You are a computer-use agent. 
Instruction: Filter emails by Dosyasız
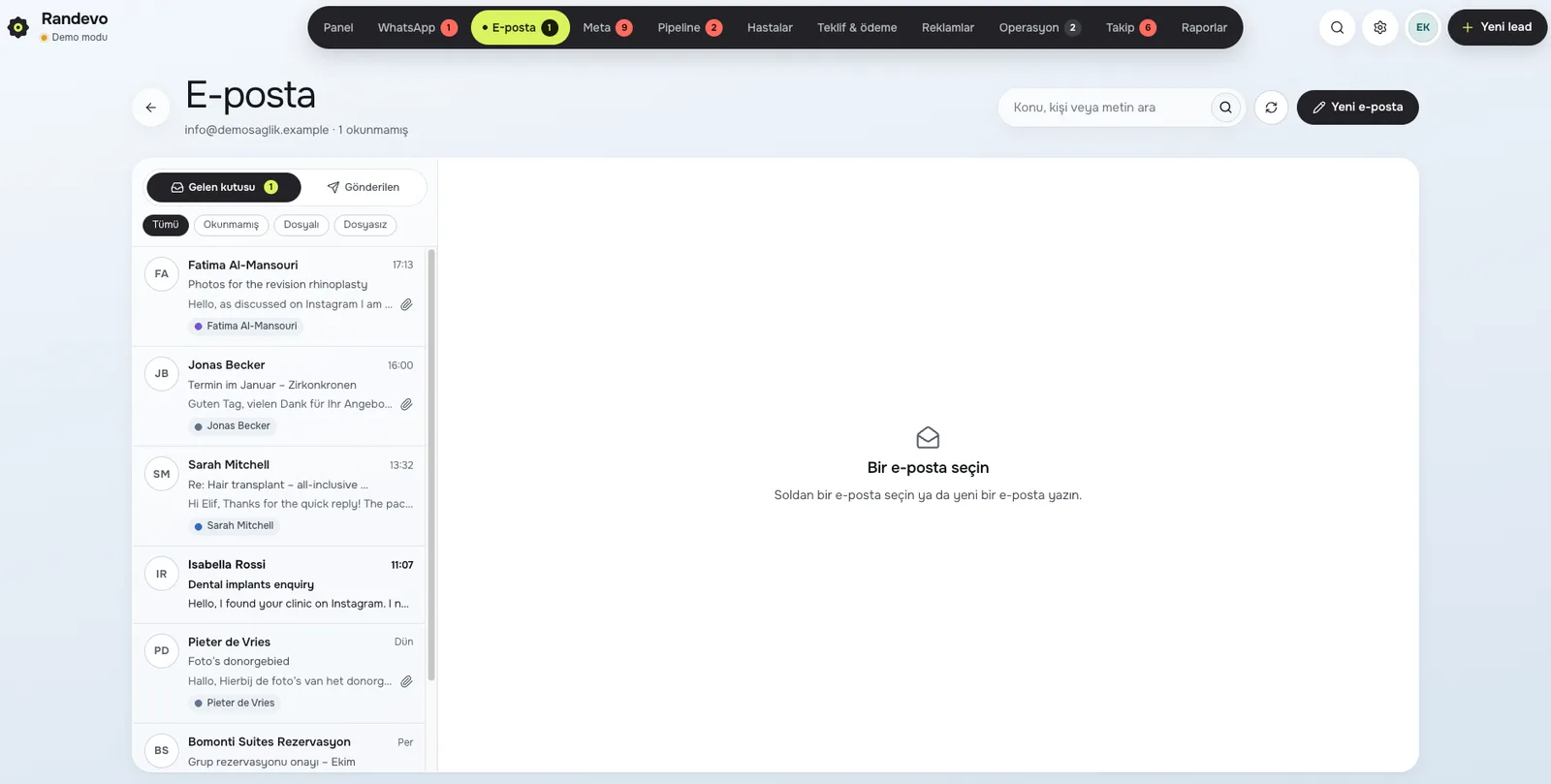point(365,225)
